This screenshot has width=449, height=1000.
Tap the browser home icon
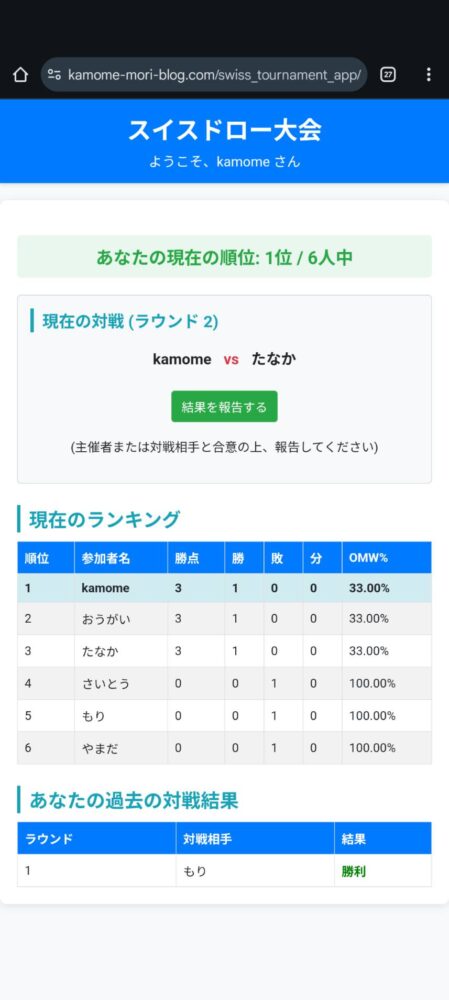pyautogui.click(x=20, y=75)
